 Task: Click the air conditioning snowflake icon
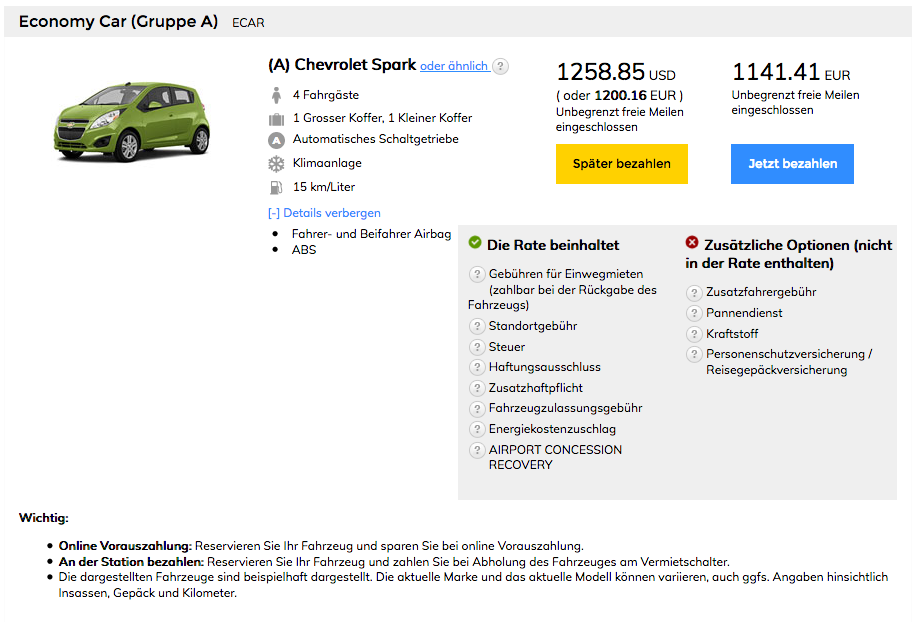click(277, 163)
